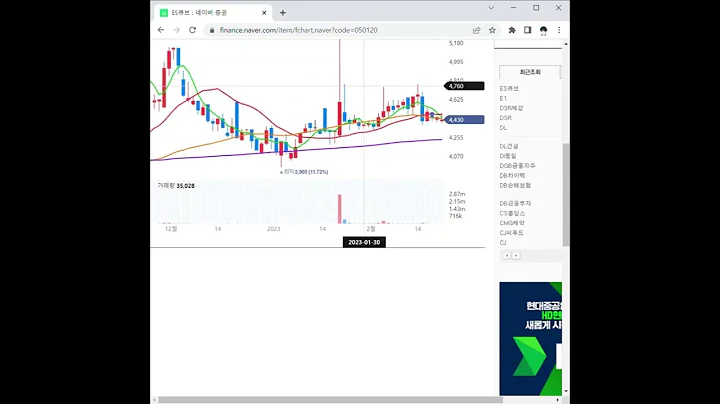720x404 pixels.
Task: Open the tab search chevron
Action: (491, 8)
